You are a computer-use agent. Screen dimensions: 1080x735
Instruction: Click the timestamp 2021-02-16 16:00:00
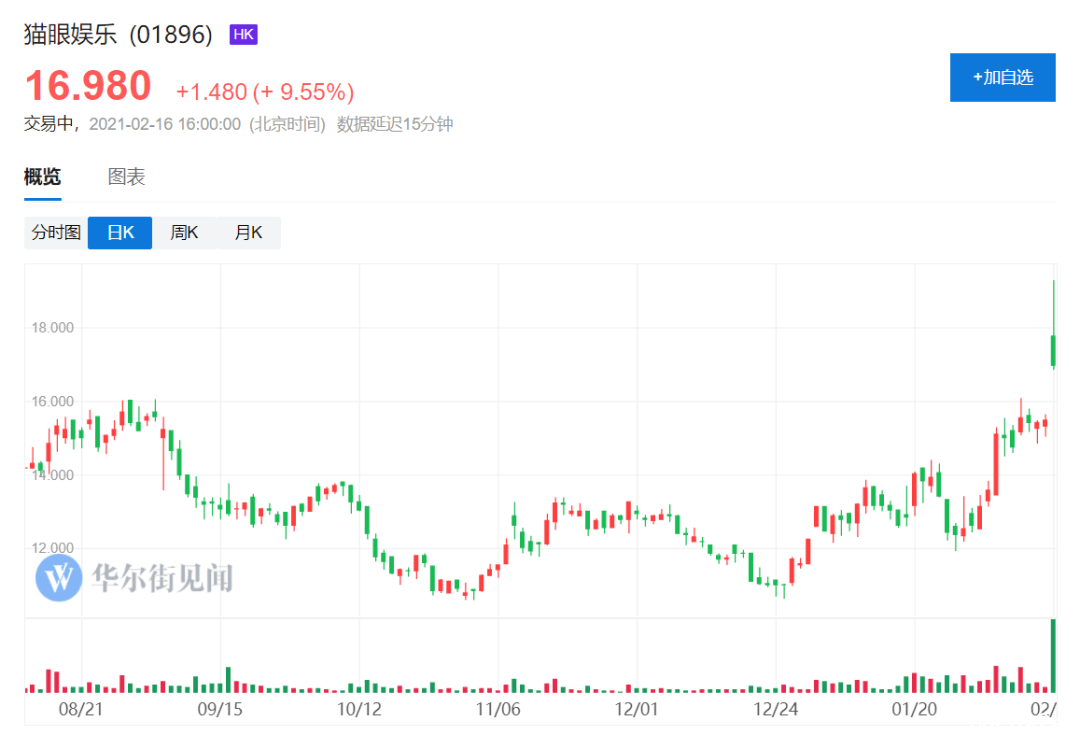click(165, 125)
